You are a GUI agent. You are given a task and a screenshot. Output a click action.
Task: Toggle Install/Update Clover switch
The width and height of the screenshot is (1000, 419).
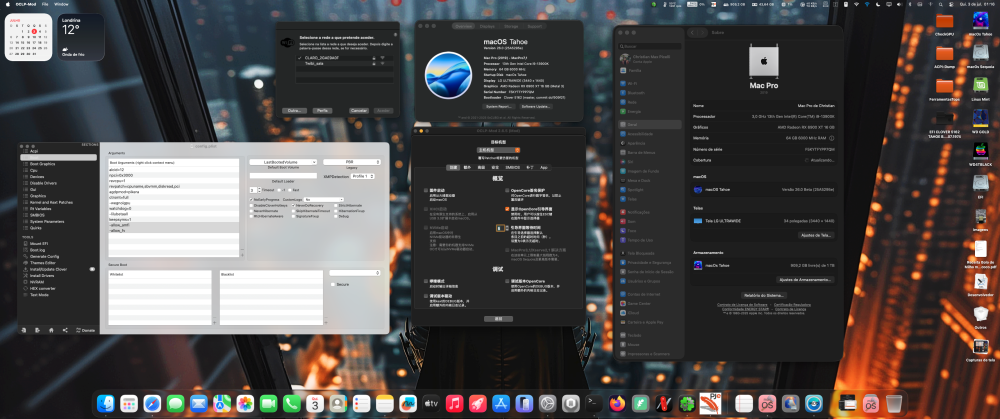[x=92, y=269]
